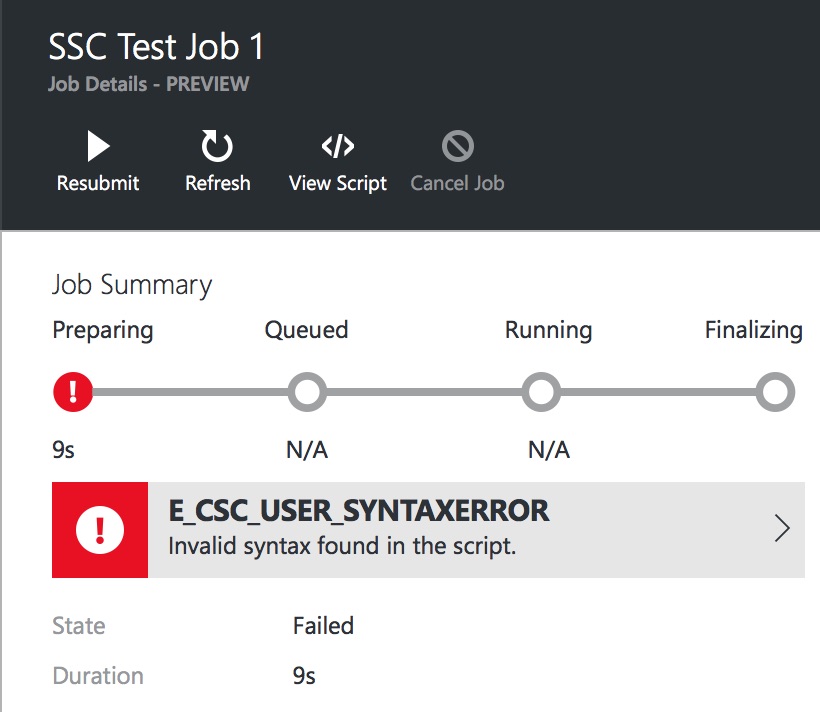820x712 pixels.
Task: Open the View Script code icon
Action: [338, 147]
